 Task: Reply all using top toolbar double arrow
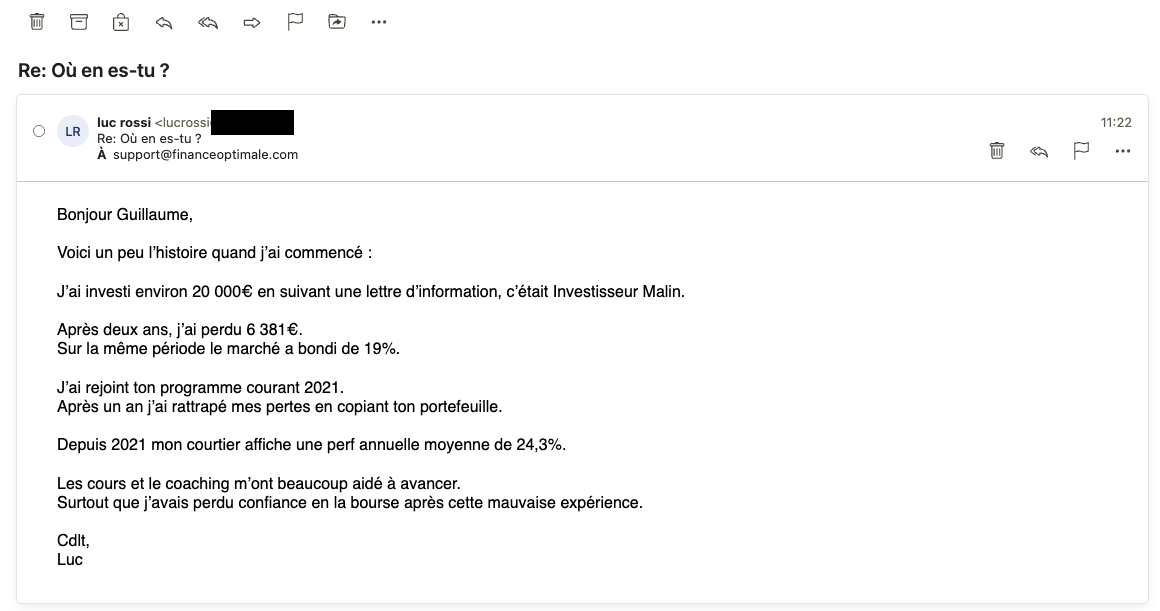[208, 23]
